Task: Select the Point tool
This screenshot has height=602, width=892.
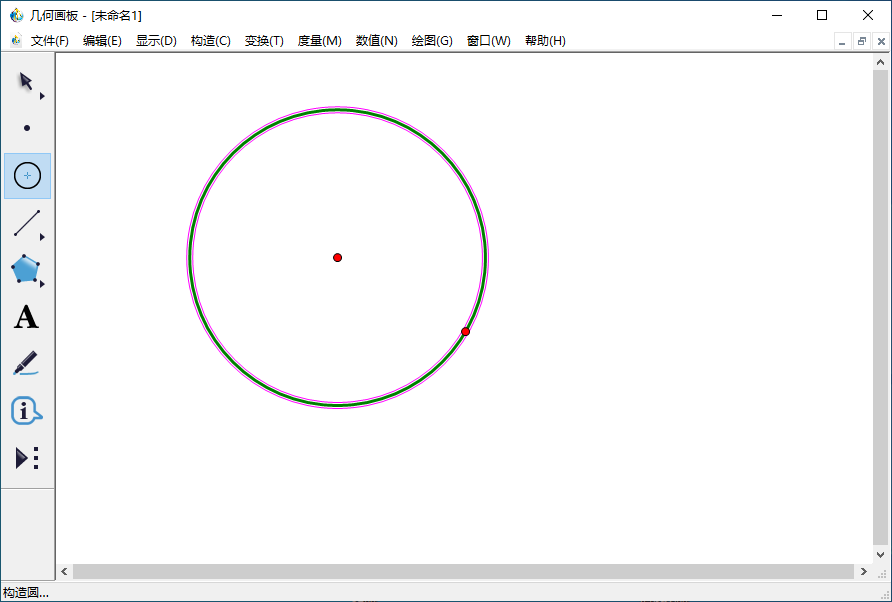Action: (x=27, y=128)
